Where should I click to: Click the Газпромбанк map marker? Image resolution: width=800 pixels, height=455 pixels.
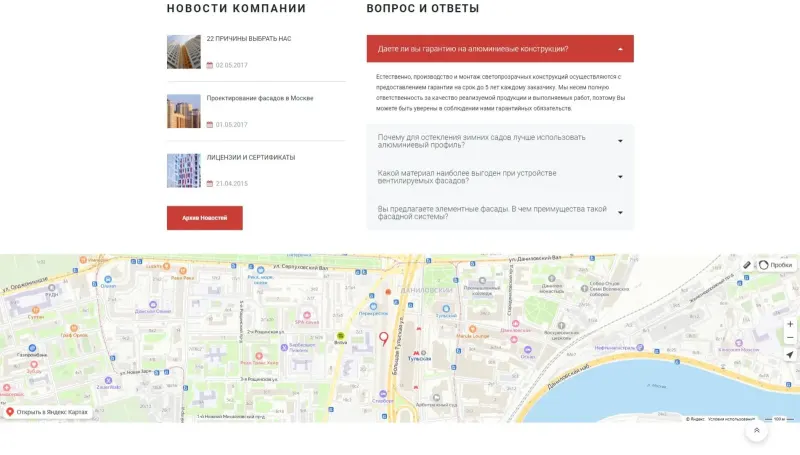(32, 348)
